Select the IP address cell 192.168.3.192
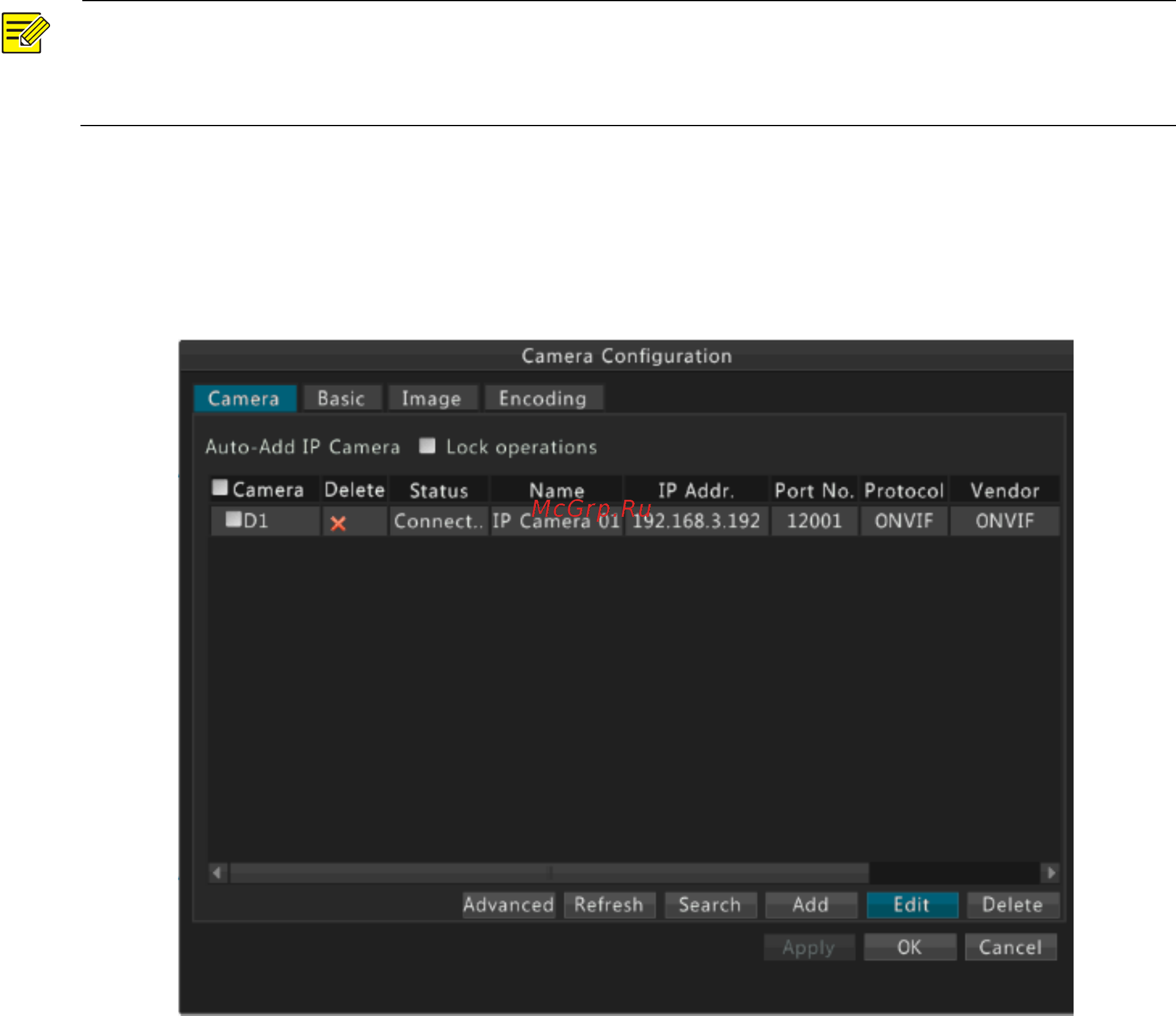The width and height of the screenshot is (1176, 1016). click(696, 521)
